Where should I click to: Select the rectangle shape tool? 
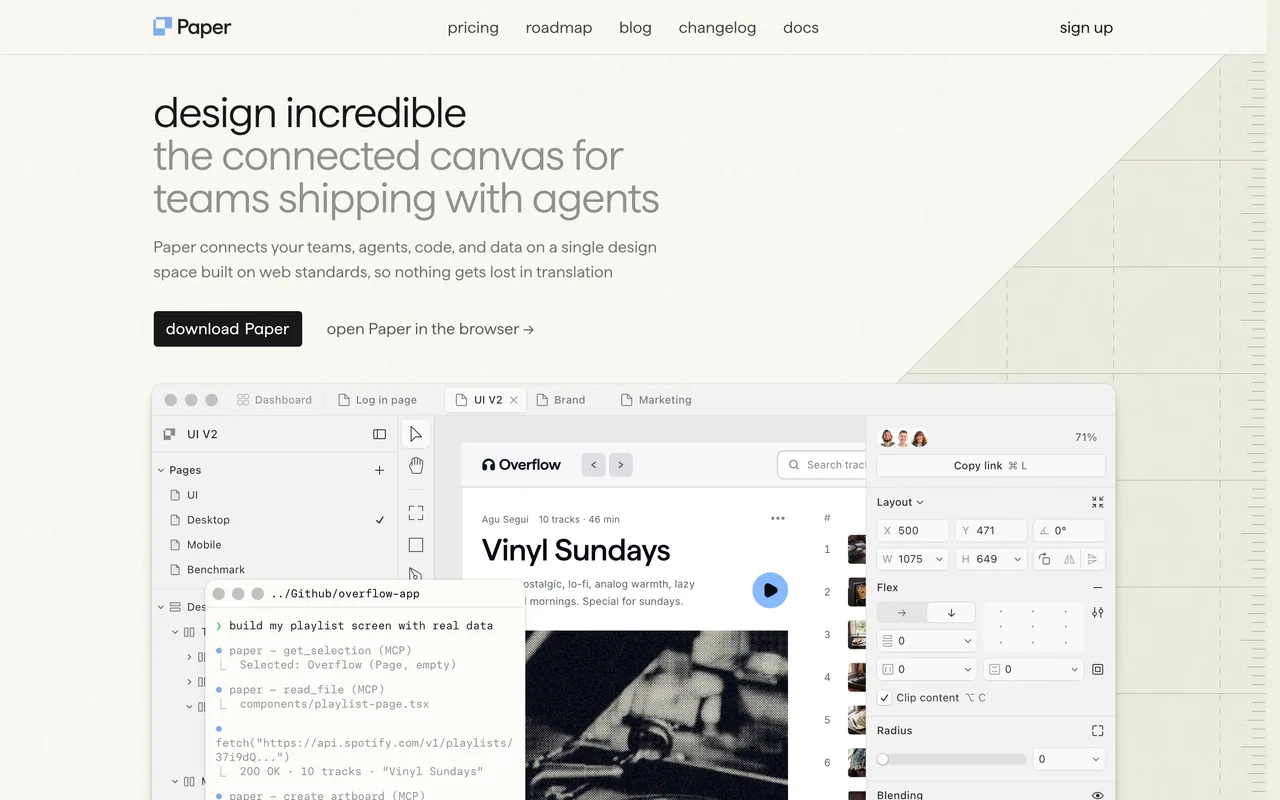click(x=416, y=545)
